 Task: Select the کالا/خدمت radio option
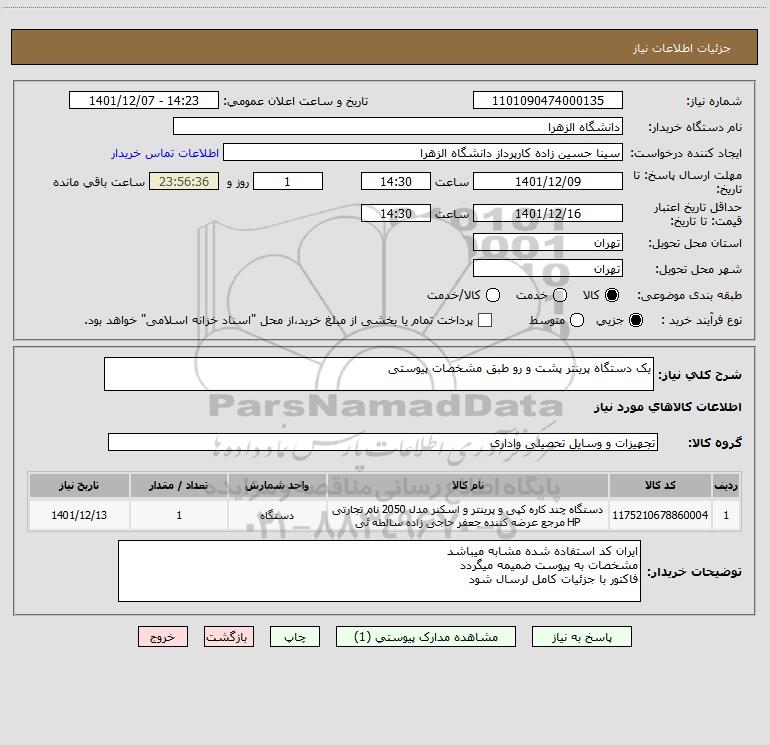(x=493, y=295)
